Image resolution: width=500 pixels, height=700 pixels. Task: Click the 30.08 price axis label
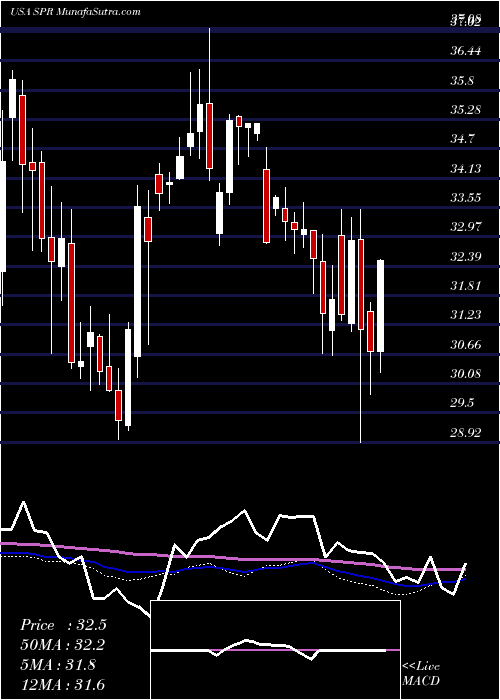pos(465,374)
